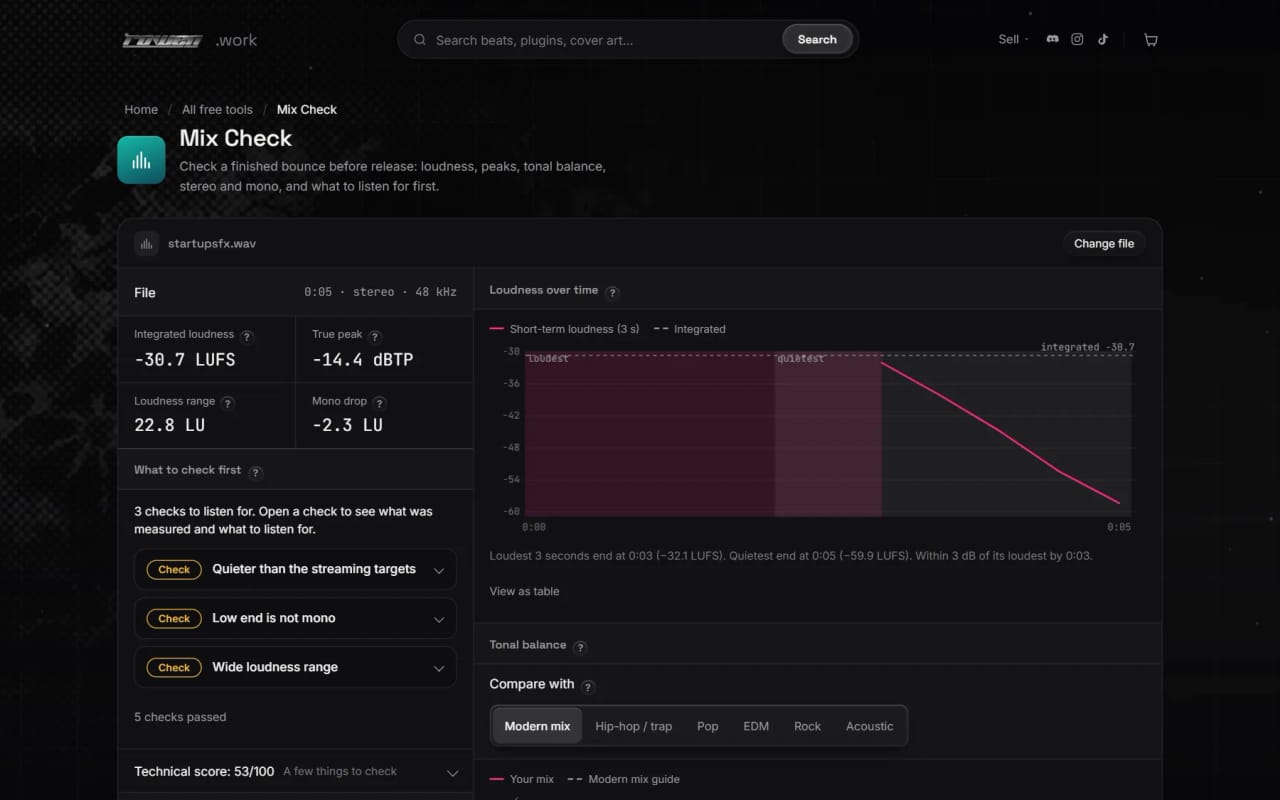
Task: Open help for Mono drop
Action: (379, 403)
